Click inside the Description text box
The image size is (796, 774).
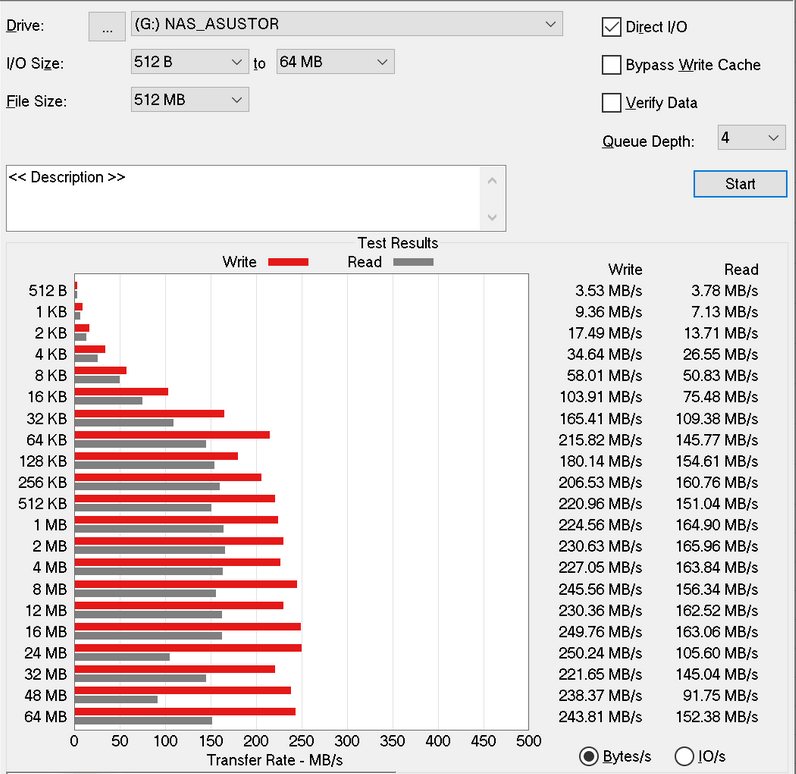[244, 198]
